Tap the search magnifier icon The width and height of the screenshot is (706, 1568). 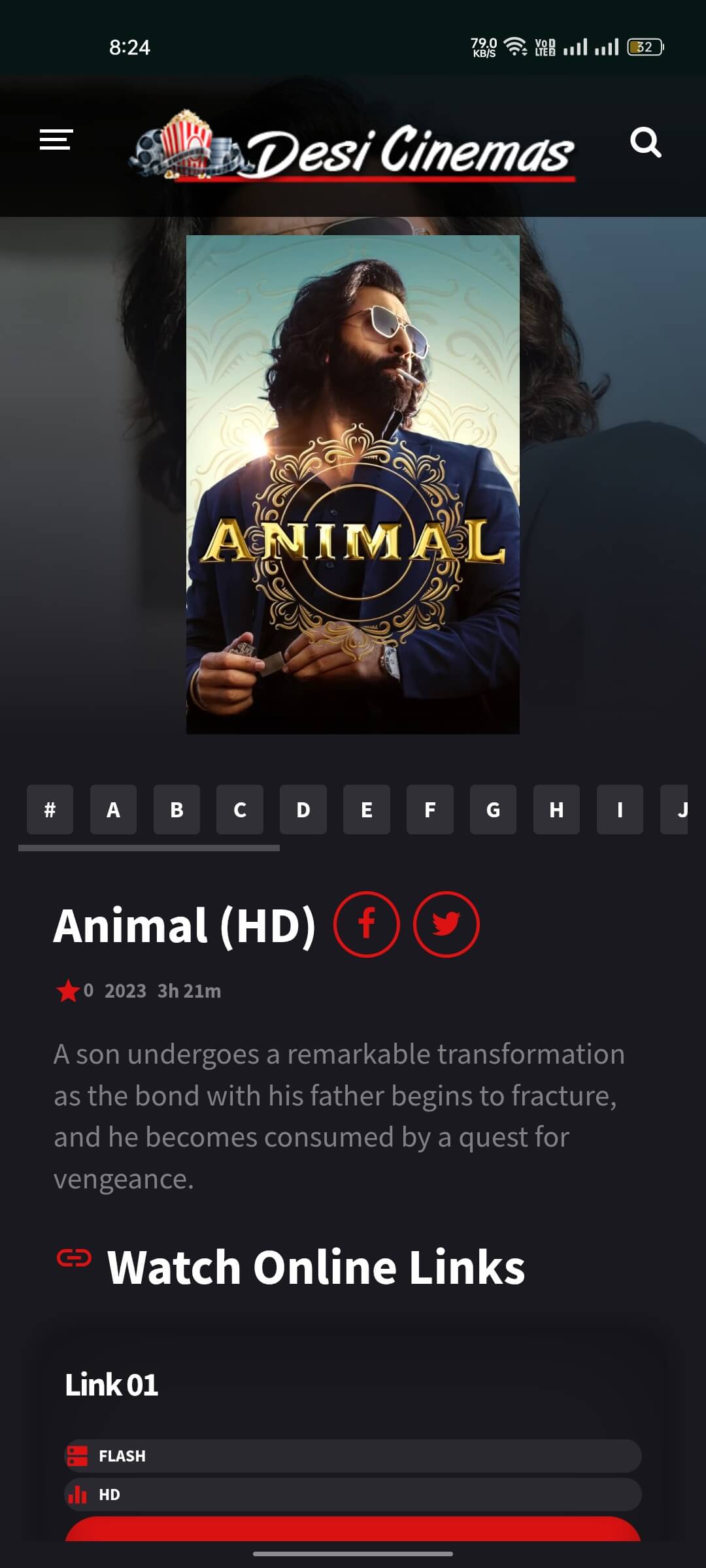pyautogui.click(x=645, y=142)
